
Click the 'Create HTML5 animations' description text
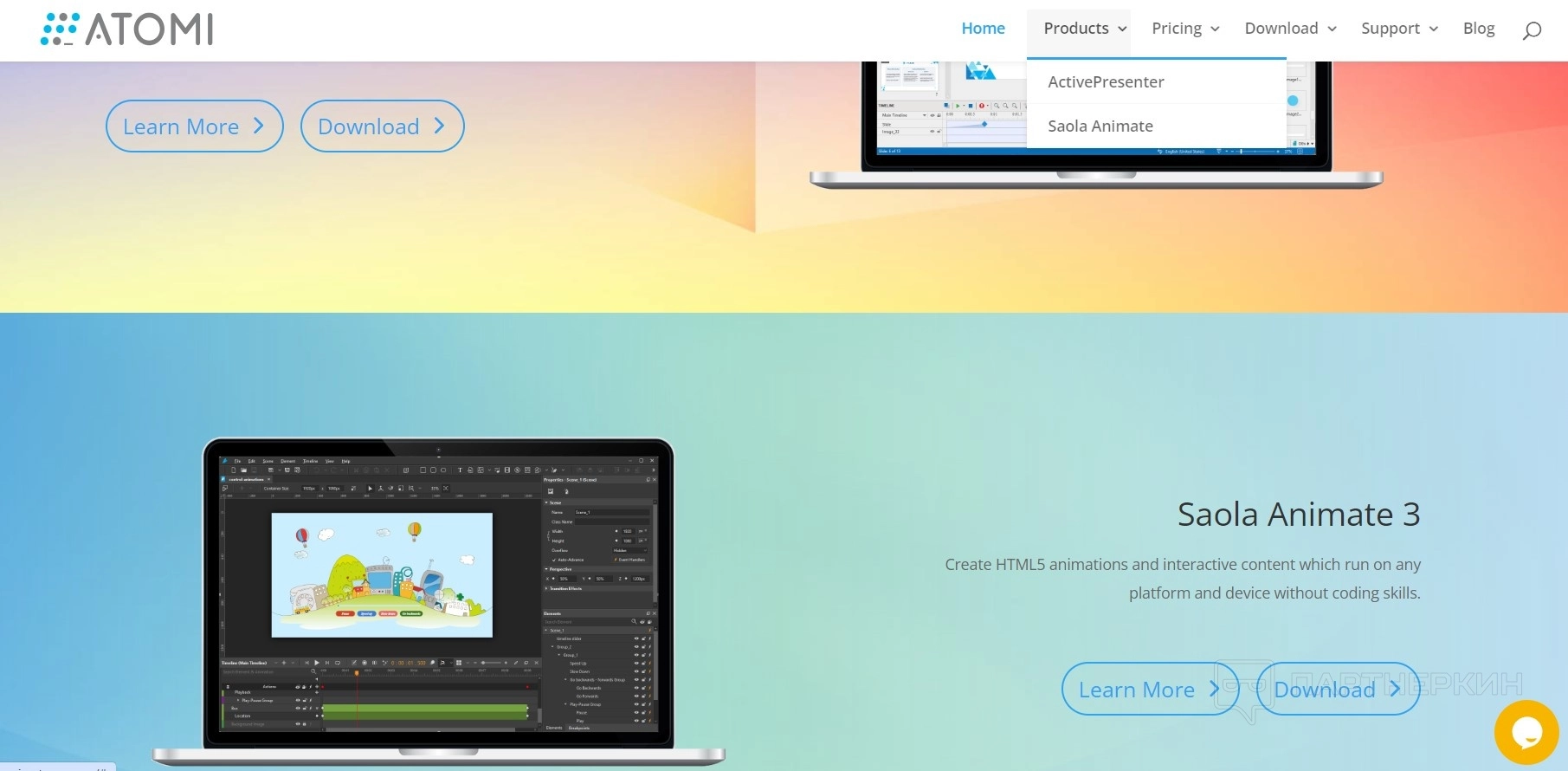tap(1183, 579)
